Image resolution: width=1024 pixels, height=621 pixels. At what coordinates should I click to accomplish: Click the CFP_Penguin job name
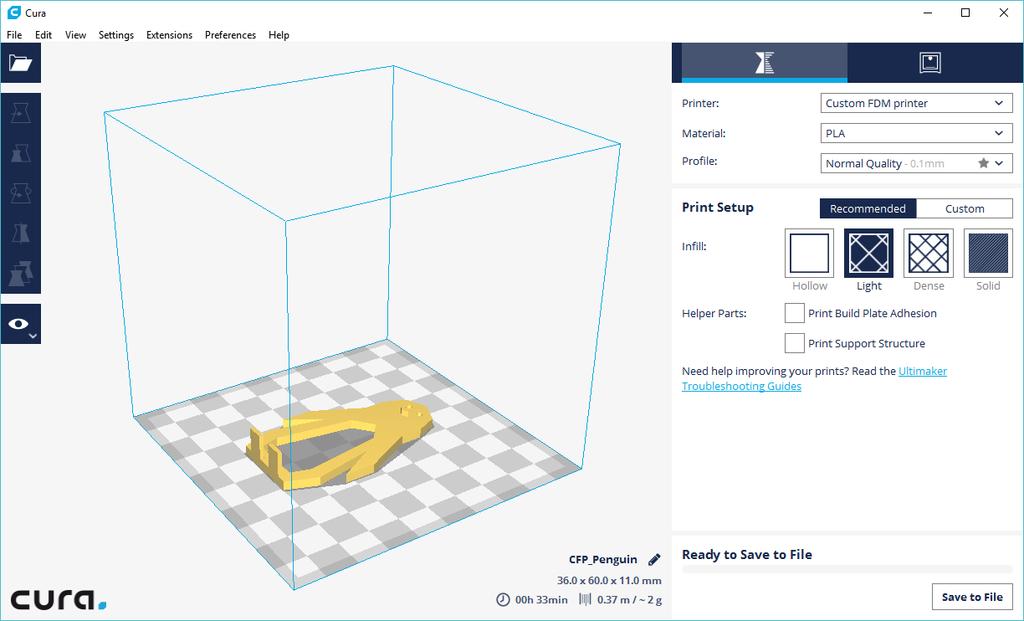pyautogui.click(x=603, y=560)
